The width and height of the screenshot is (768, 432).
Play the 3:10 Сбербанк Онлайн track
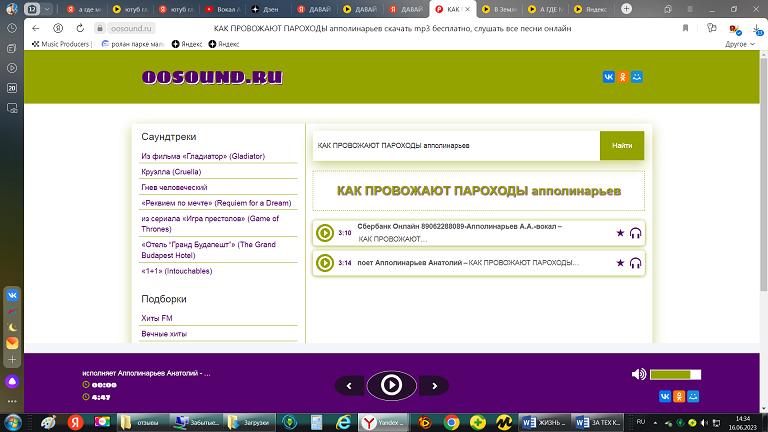(x=325, y=233)
